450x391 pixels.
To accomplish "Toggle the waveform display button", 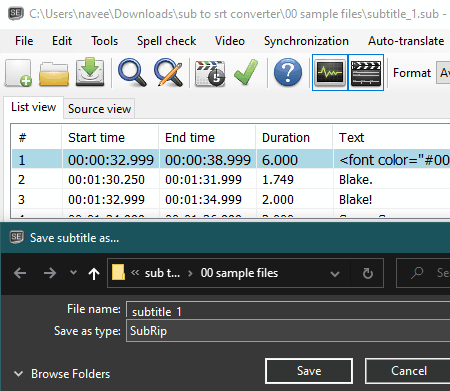I will pyautogui.click(x=330, y=72).
